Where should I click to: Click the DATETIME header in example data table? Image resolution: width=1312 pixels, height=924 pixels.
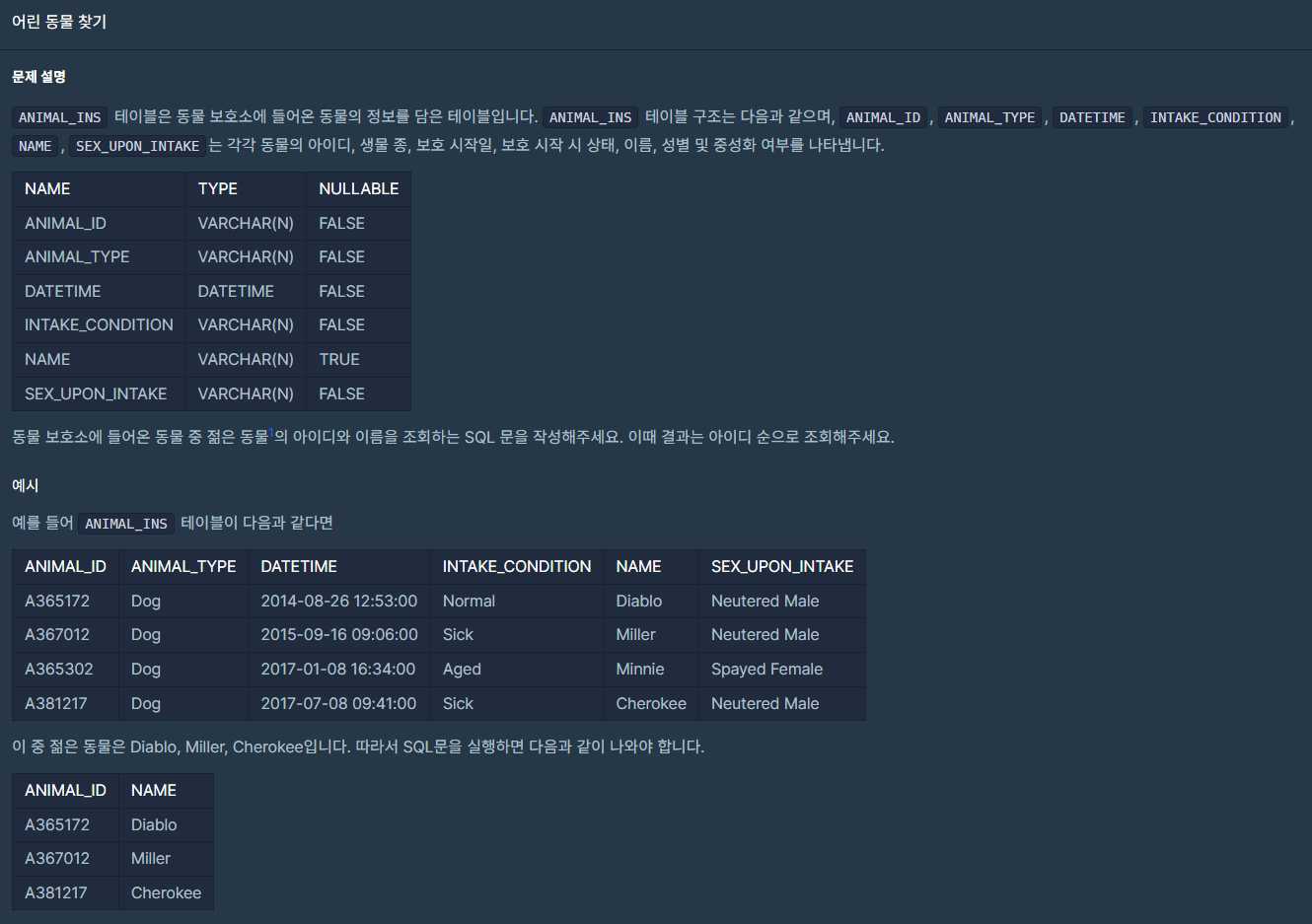coord(299,566)
